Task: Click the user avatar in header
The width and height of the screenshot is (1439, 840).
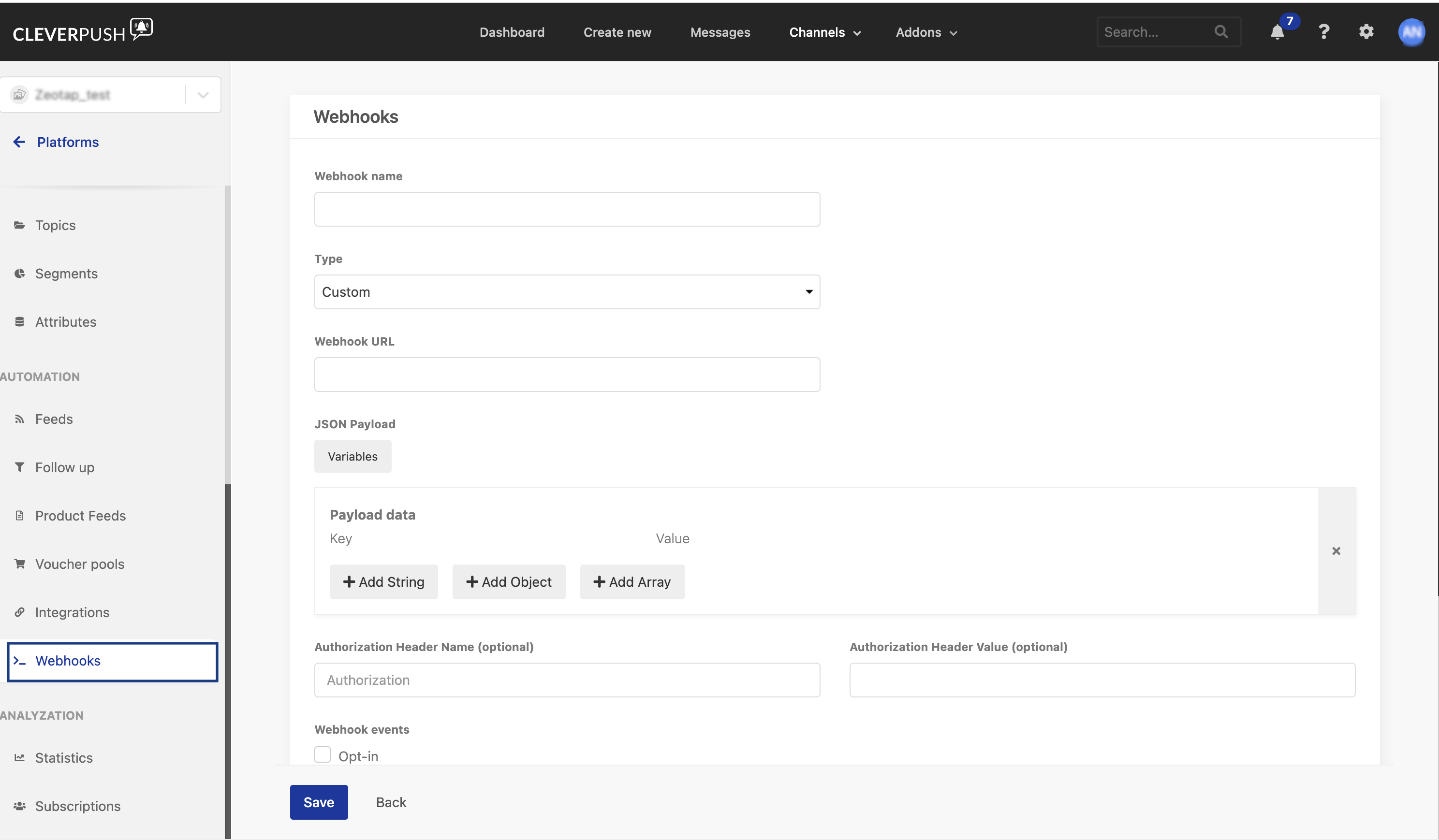Action: point(1411,32)
